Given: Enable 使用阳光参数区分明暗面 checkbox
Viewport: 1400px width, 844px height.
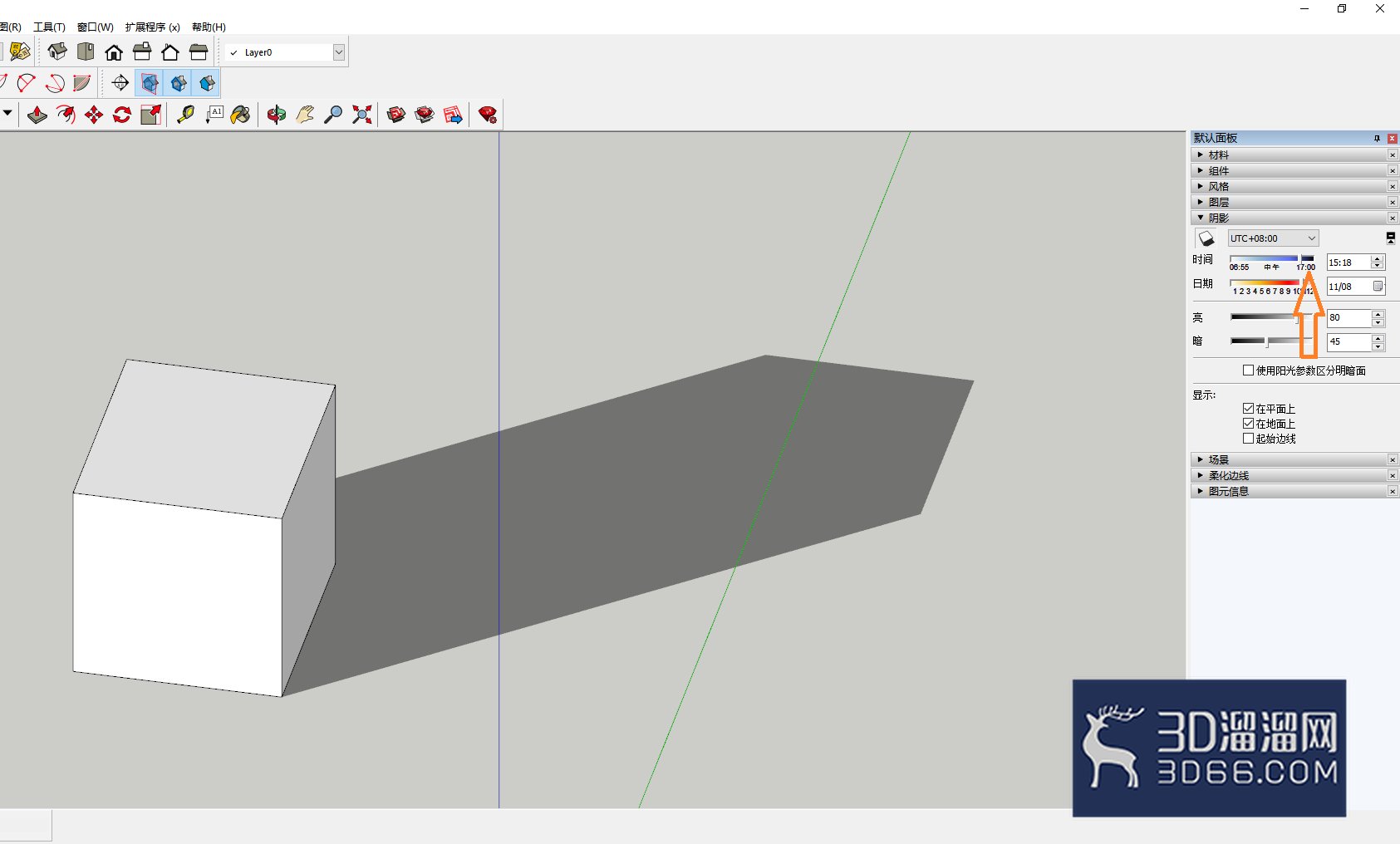Looking at the screenshot, I should [1248, 370].
